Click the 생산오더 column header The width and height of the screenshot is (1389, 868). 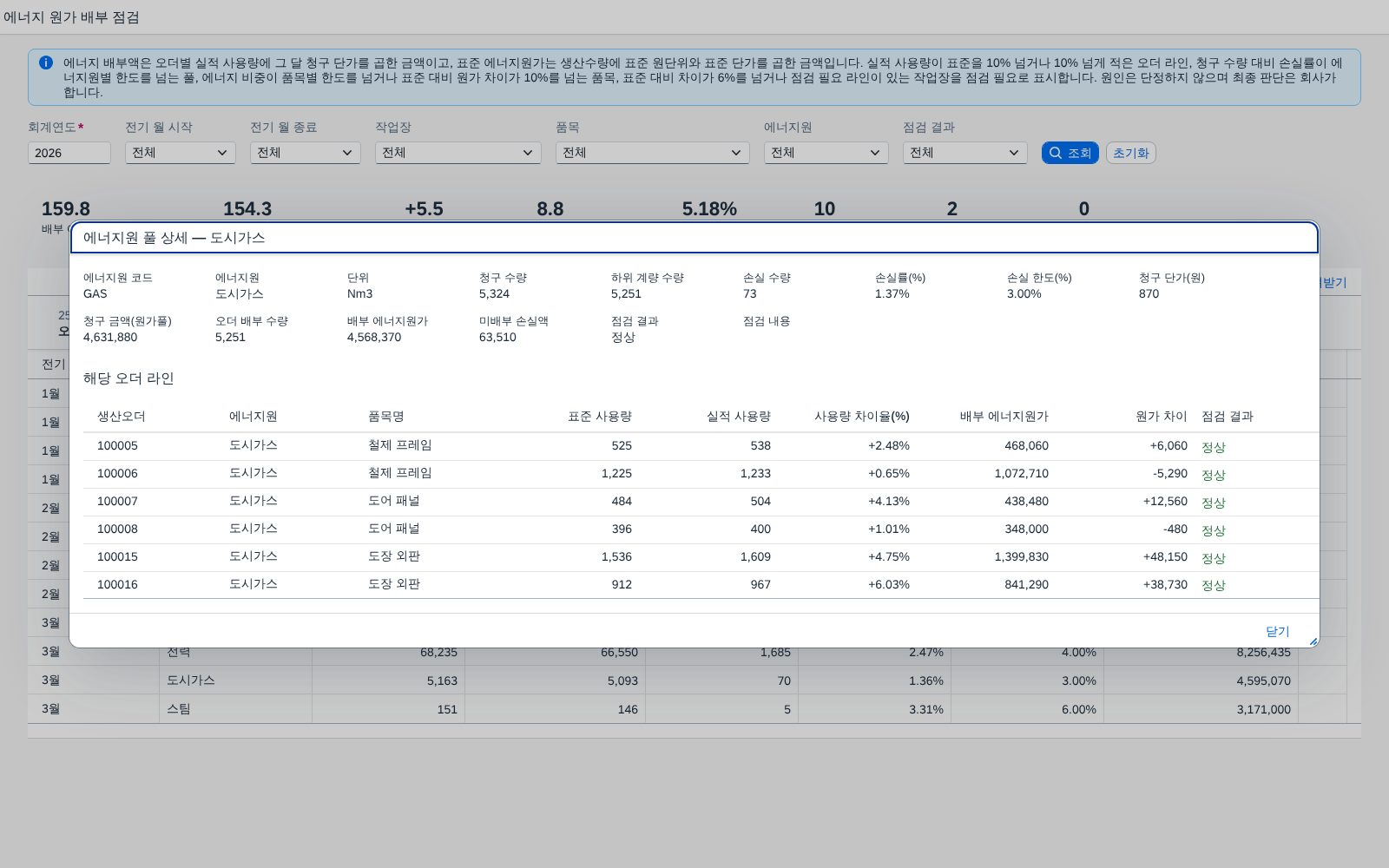coord(122,417)
